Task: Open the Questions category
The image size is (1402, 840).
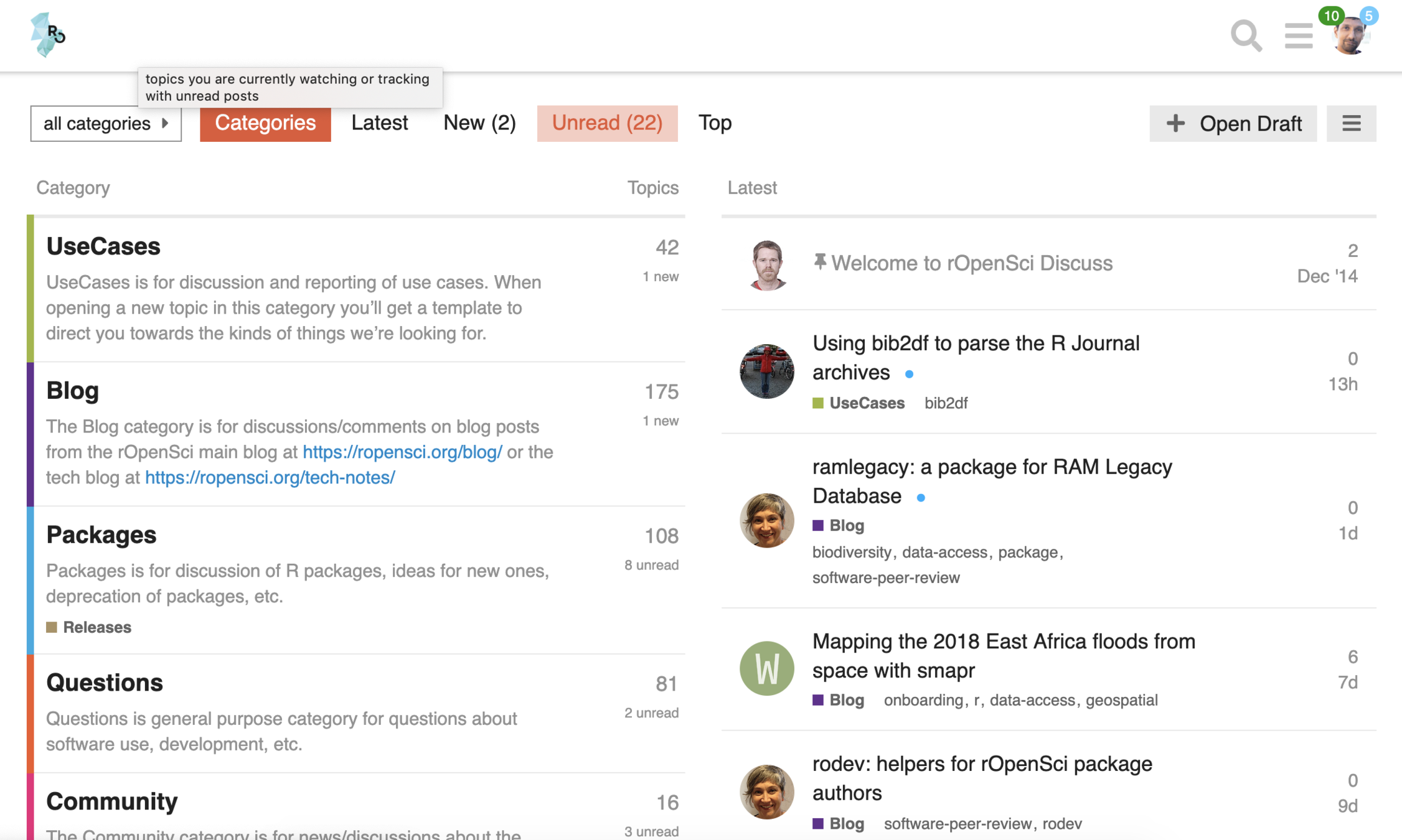Action: coord(105,683)
